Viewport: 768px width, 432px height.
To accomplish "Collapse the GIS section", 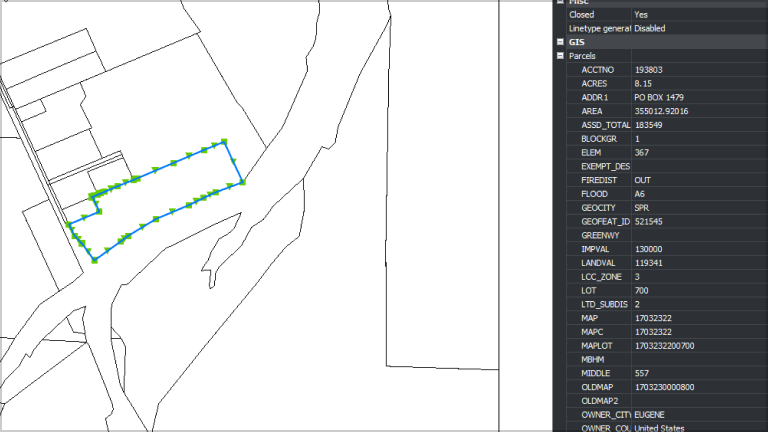I will 560,42.
